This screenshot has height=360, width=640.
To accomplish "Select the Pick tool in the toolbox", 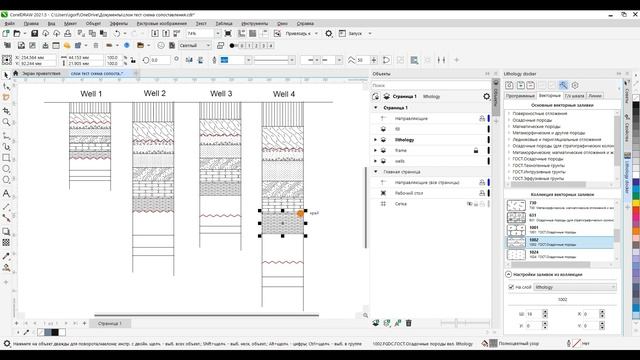I will point(6,76).
